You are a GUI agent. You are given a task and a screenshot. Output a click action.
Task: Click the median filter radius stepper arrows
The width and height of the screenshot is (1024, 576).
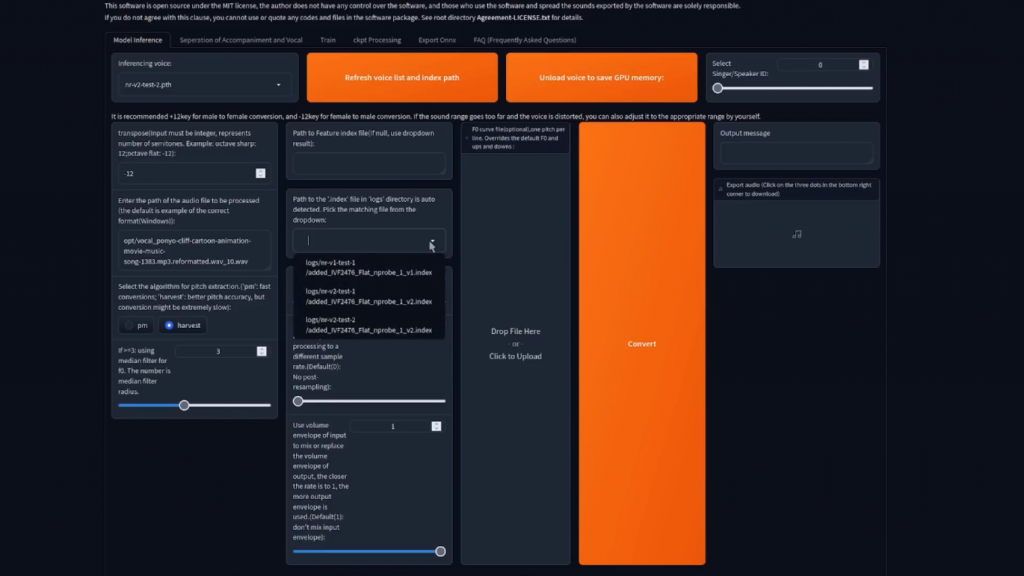point(261,351)
